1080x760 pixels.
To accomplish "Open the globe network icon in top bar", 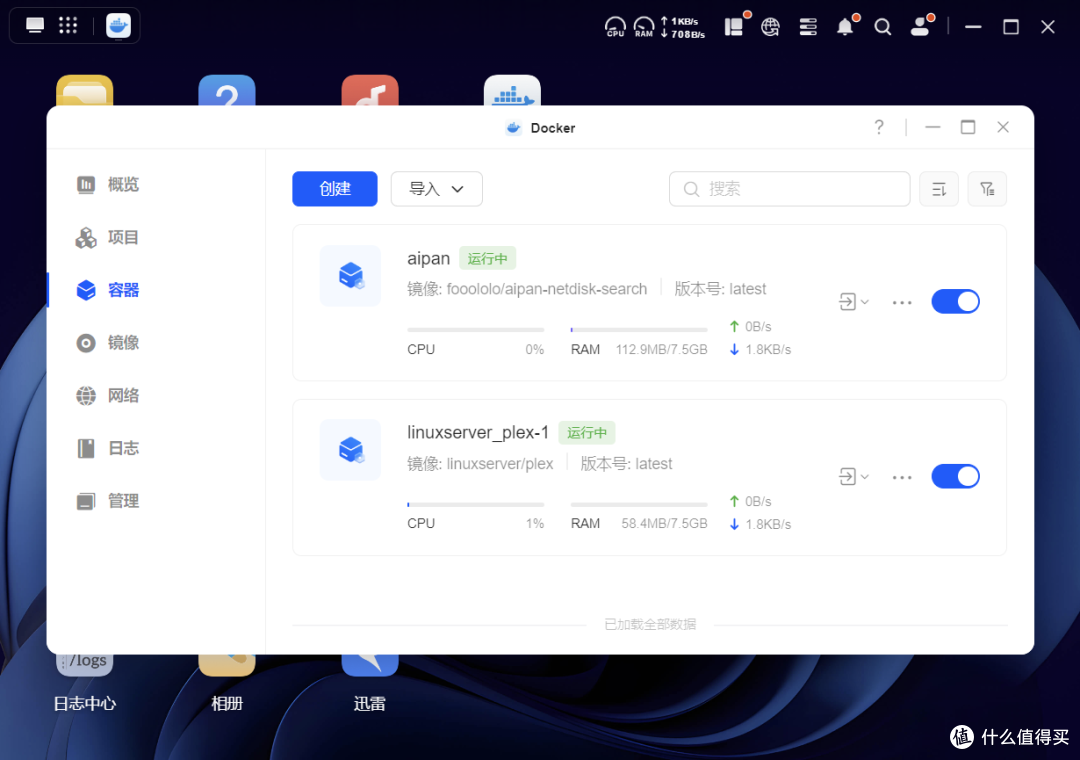I will (770, 27).
